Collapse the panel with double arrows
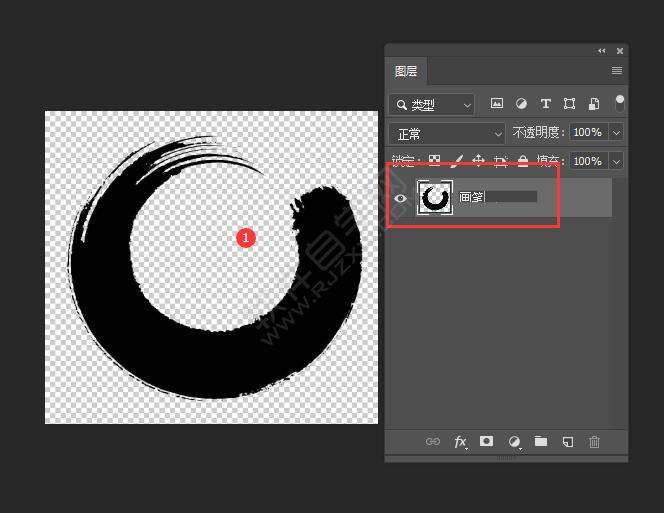 [x=602, y=51]
